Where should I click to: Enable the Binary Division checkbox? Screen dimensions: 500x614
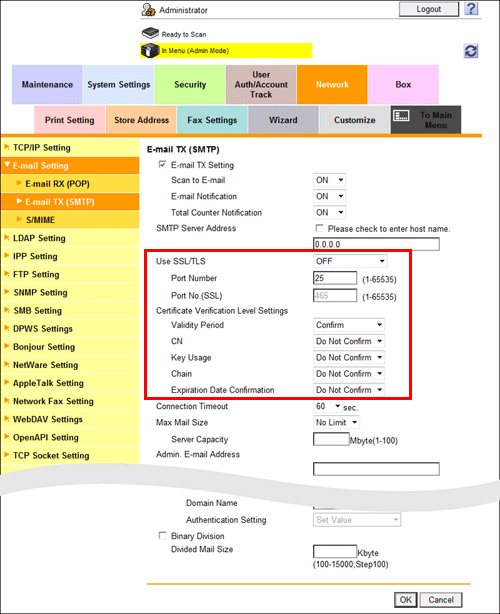(x=162, y=535)
